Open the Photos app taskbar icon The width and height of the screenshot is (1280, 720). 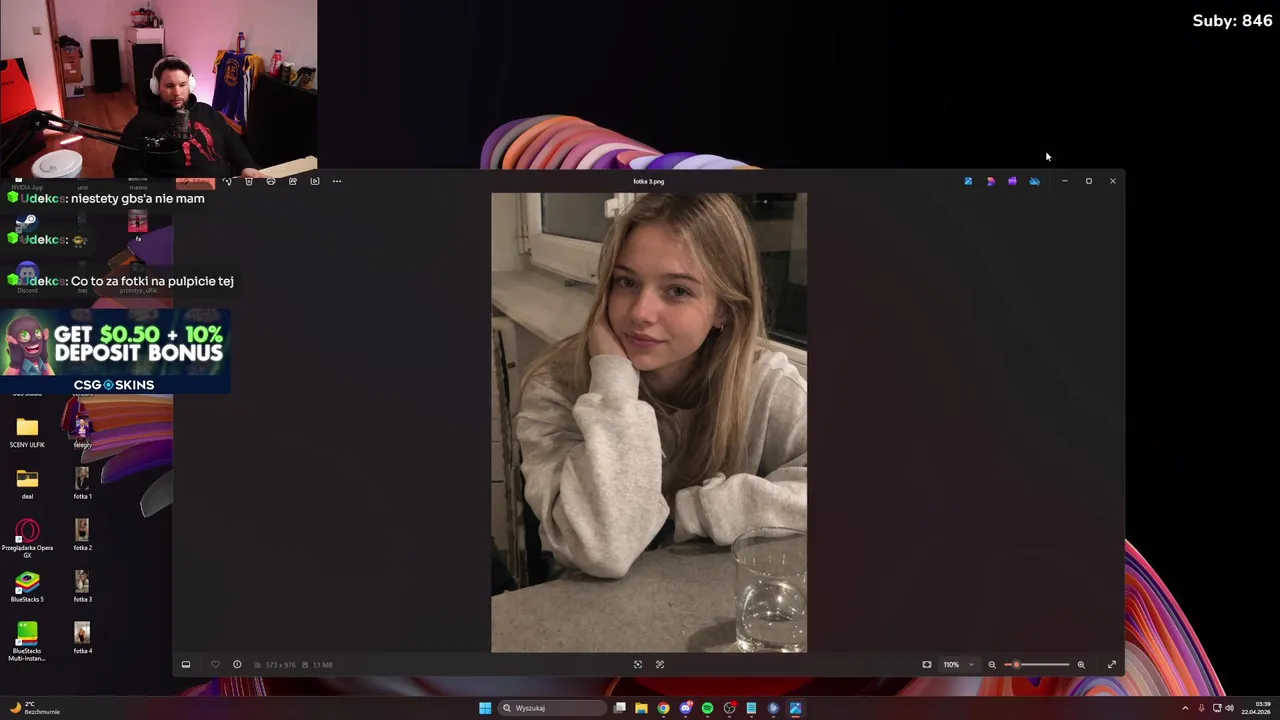click(795, 708)
